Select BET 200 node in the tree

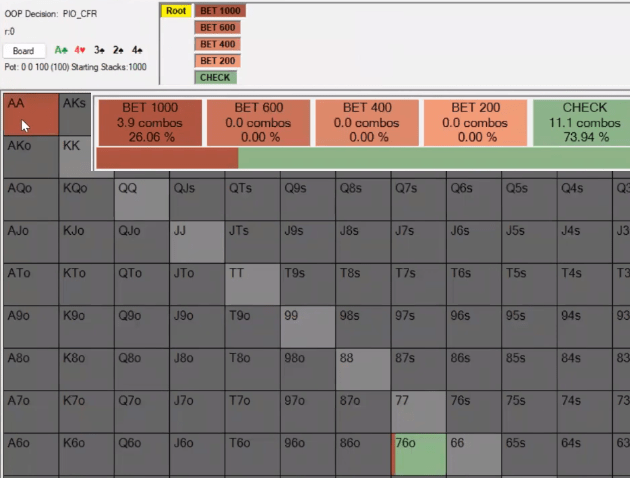(x=217, y=61)
